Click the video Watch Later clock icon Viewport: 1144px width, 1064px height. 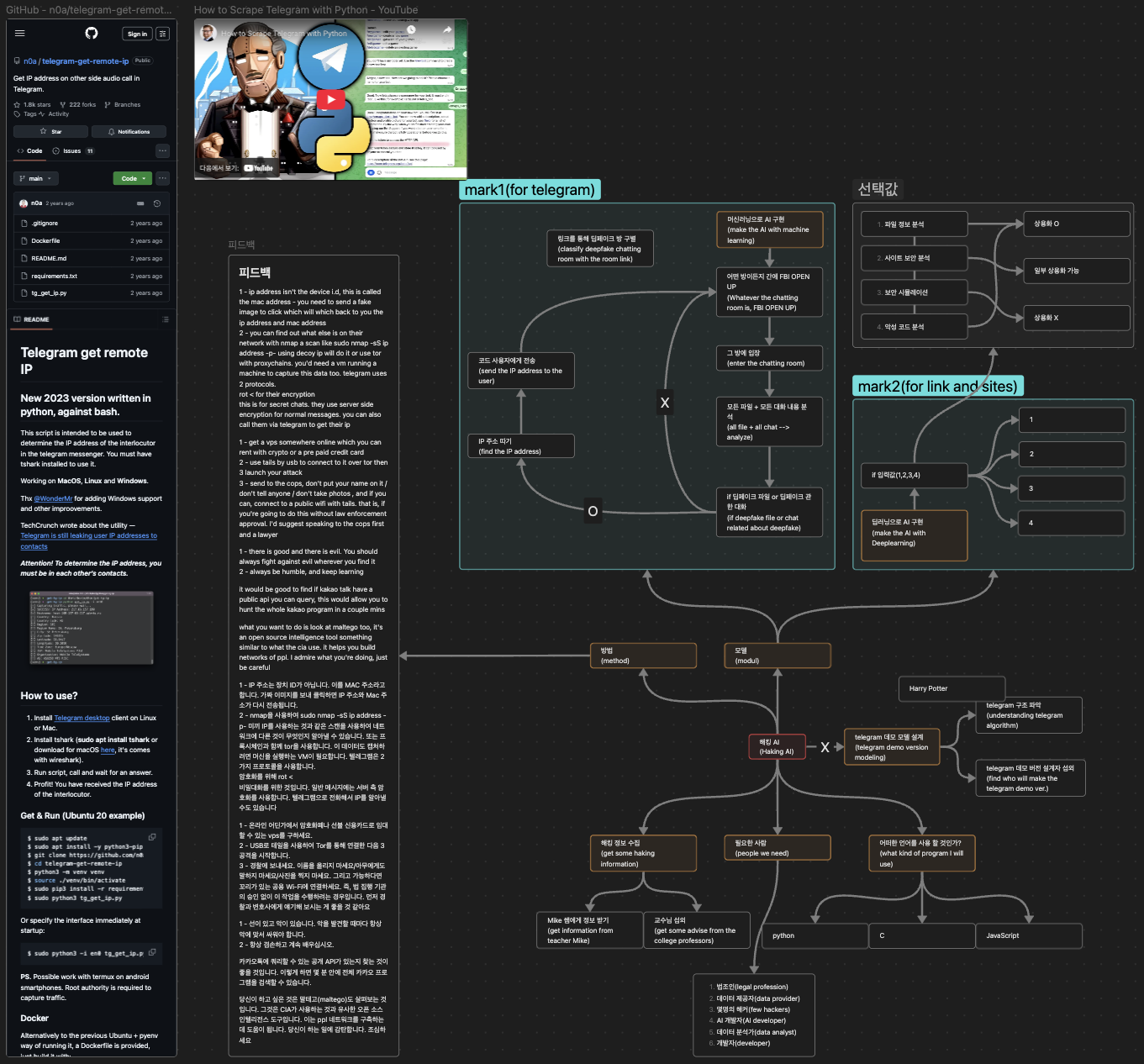pos(412,29)
